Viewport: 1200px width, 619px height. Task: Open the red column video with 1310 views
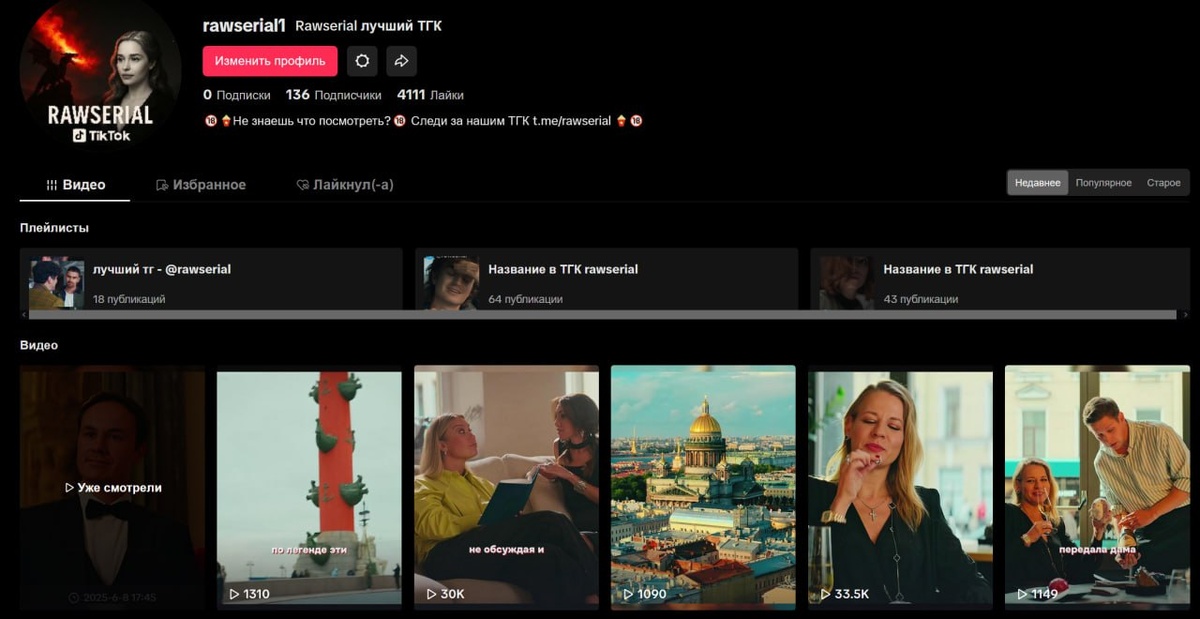(x=309, y=488)
